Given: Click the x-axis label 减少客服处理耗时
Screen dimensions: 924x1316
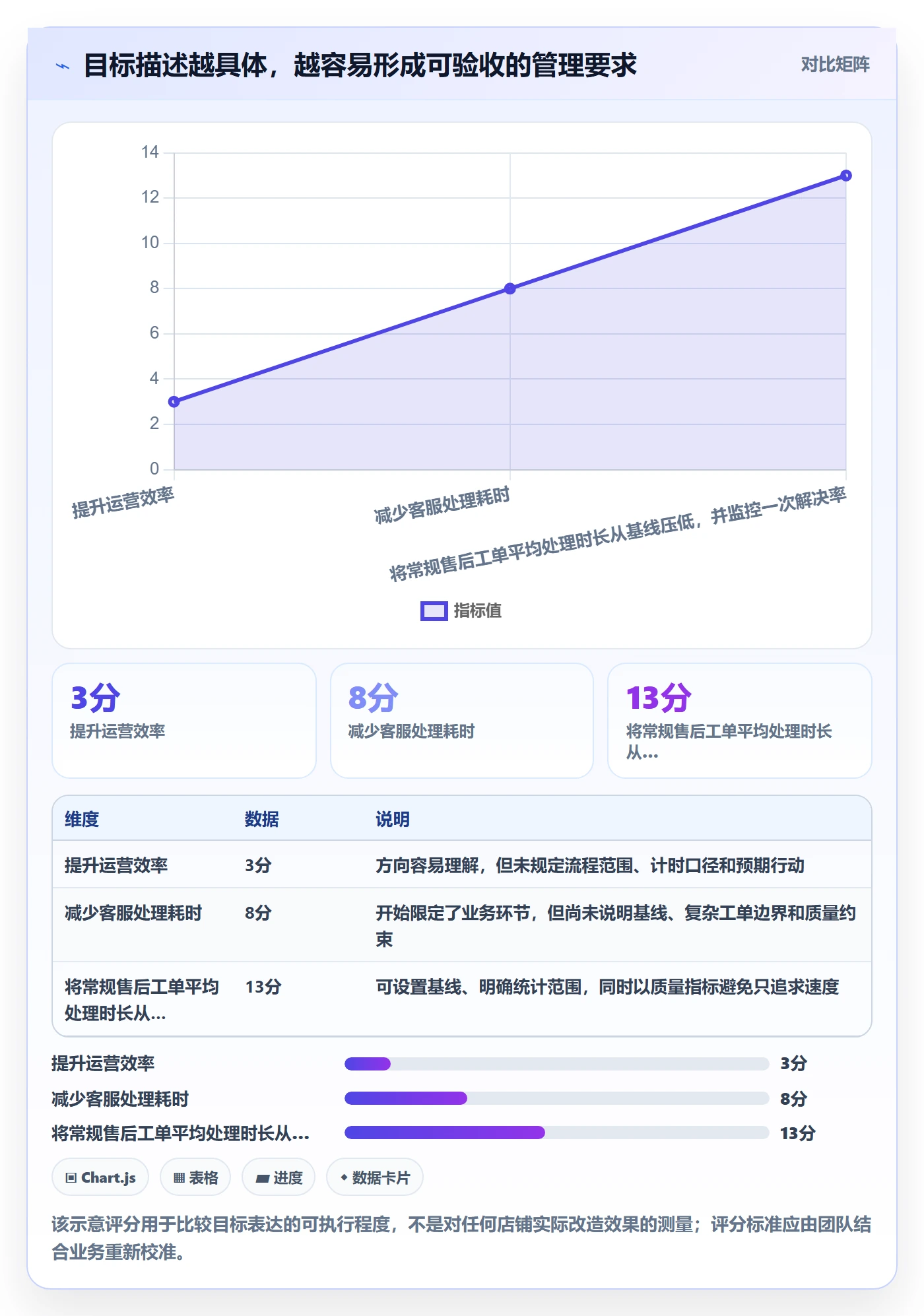Looking at the screenshot, I should [x=442, y=505].
